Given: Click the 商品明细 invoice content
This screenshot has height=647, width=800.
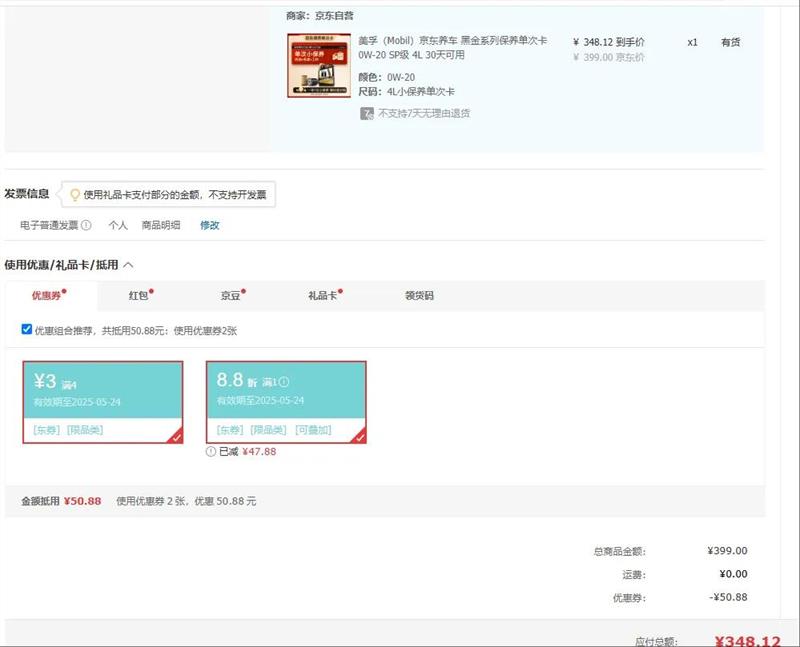Looking at the screenshot, I should tap(161, 225).
